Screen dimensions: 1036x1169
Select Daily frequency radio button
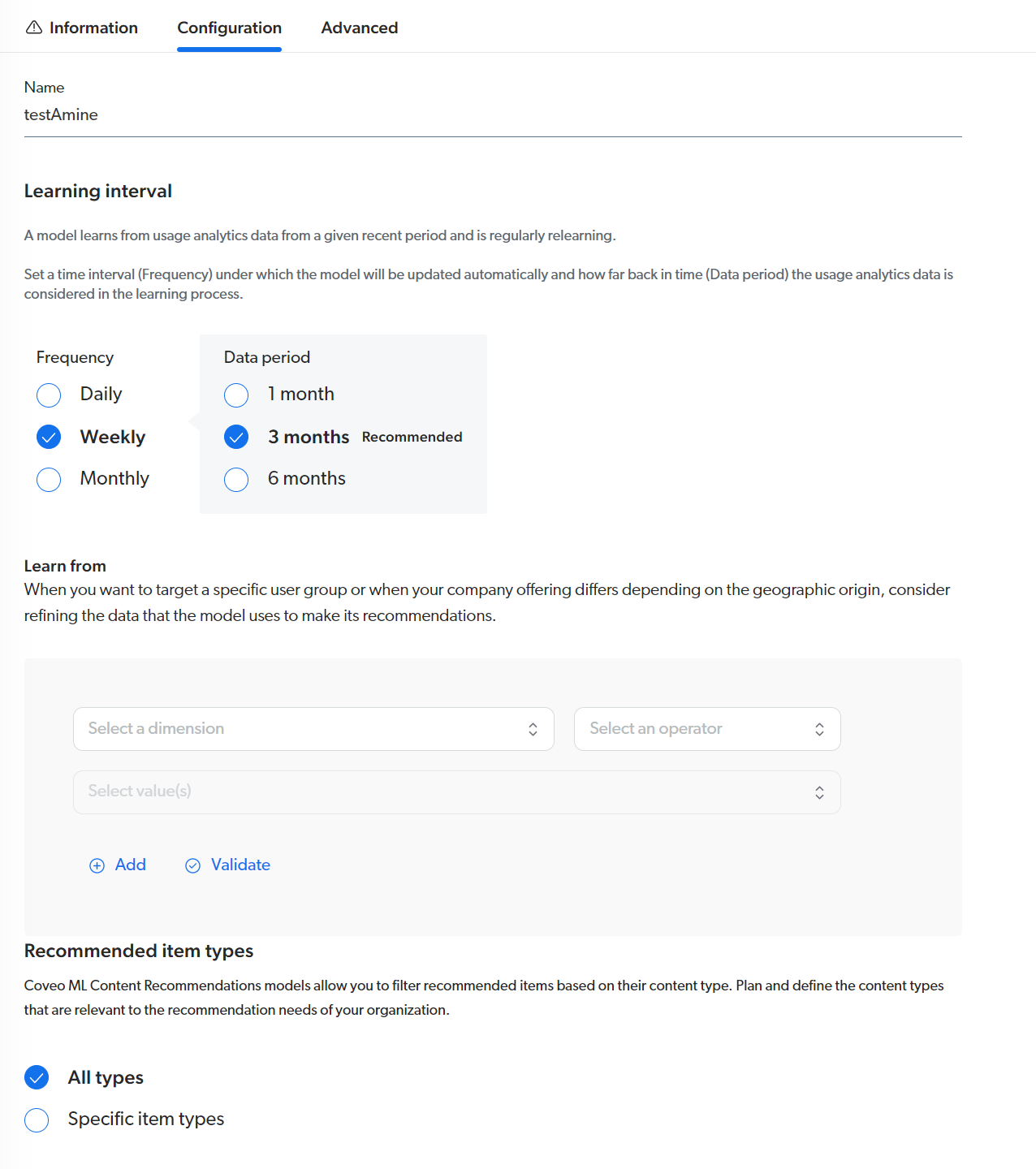(49, 395)
